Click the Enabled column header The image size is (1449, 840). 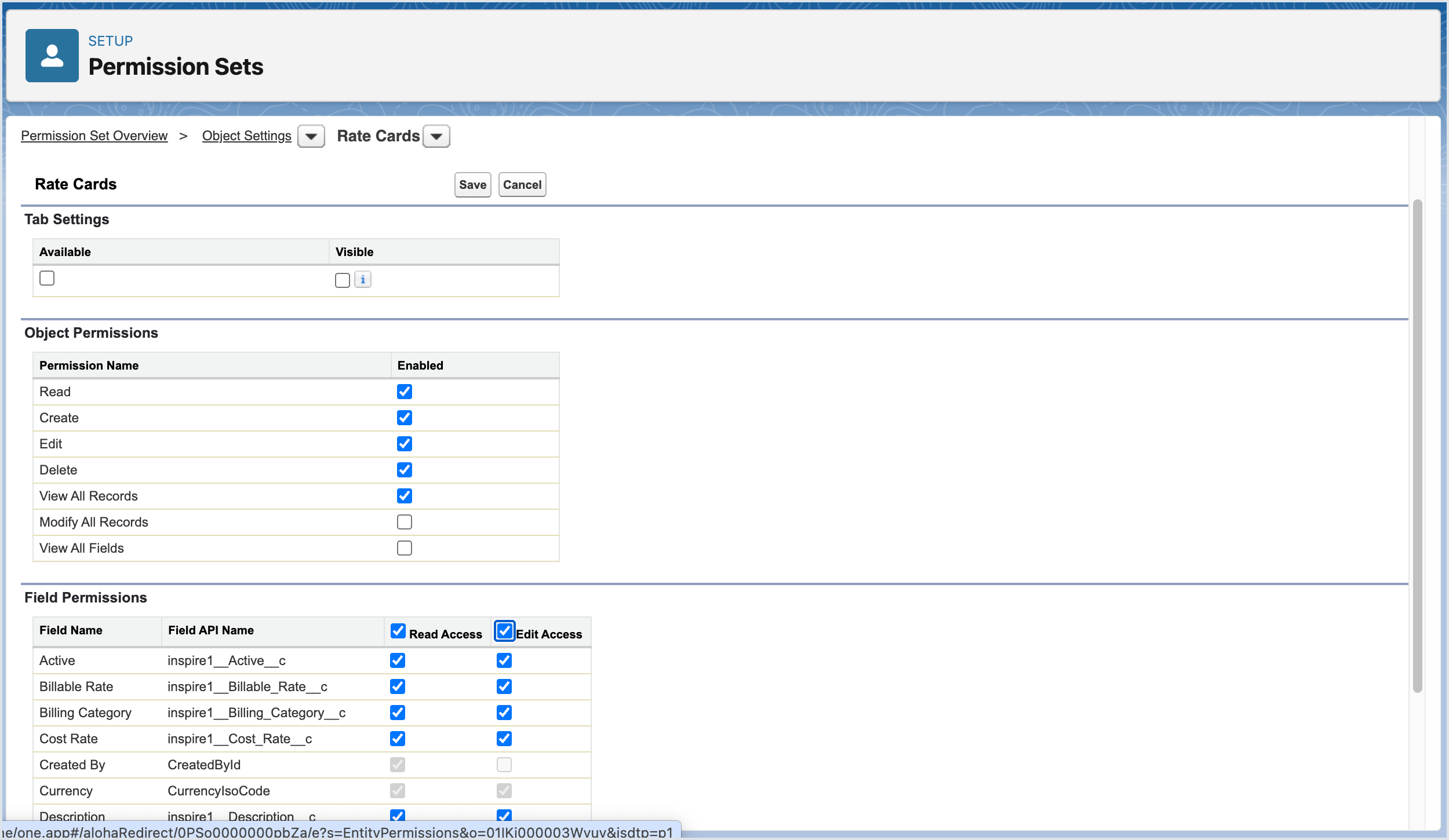[420, 366]
